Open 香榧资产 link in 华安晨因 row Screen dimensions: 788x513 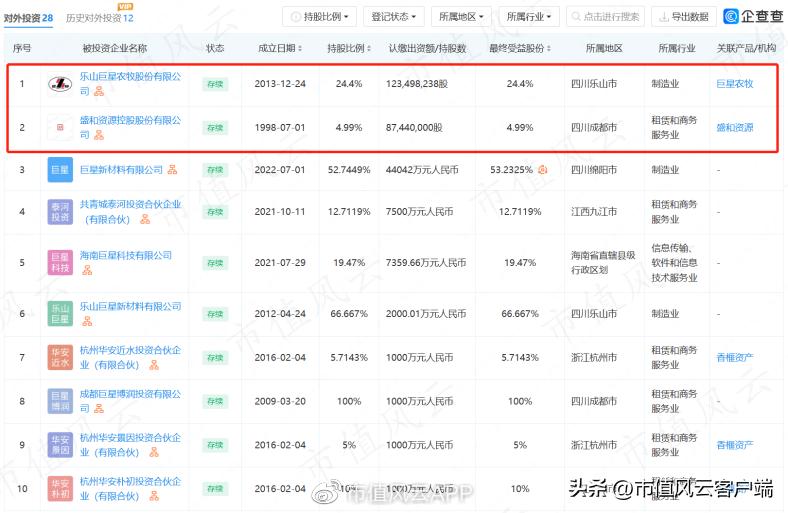[x=735, y=445]
